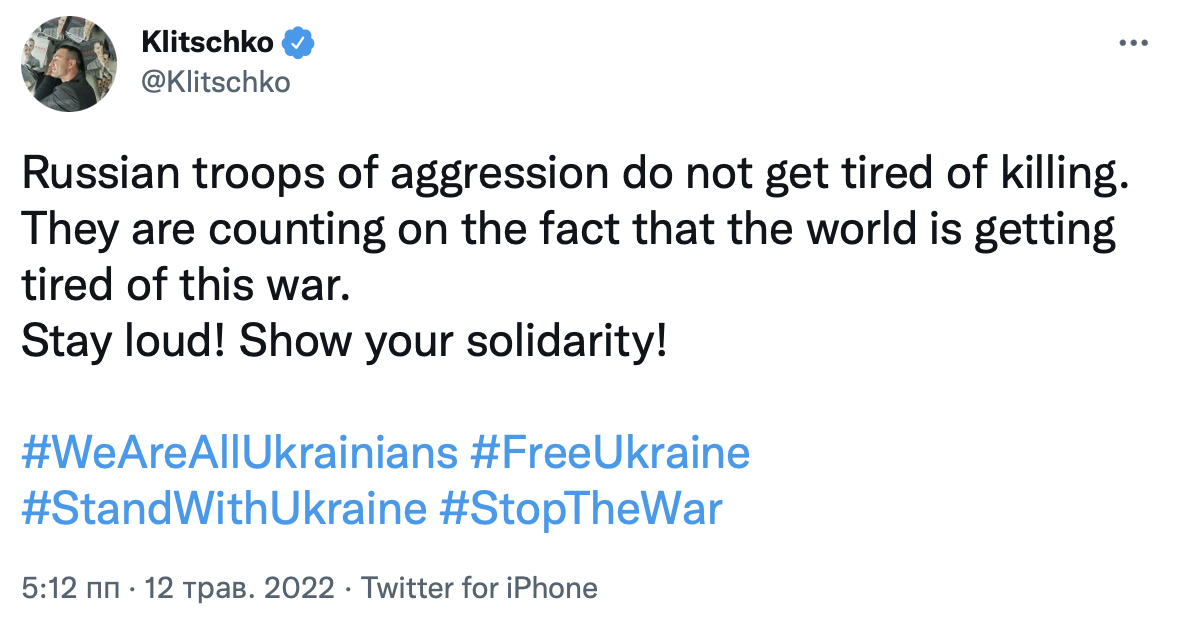Click the words "Stay loud!"
Viewport: 1180px width, 634px height.
point(120,343)
